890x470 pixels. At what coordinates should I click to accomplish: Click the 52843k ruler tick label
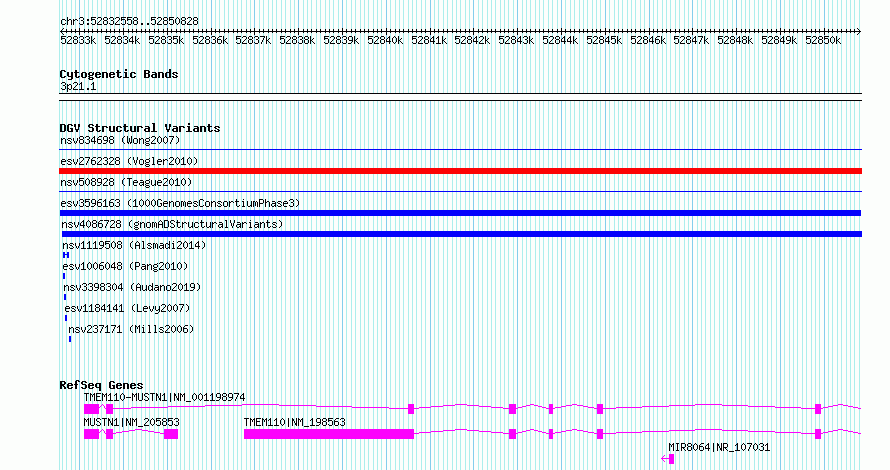click(x=516, y=40)
